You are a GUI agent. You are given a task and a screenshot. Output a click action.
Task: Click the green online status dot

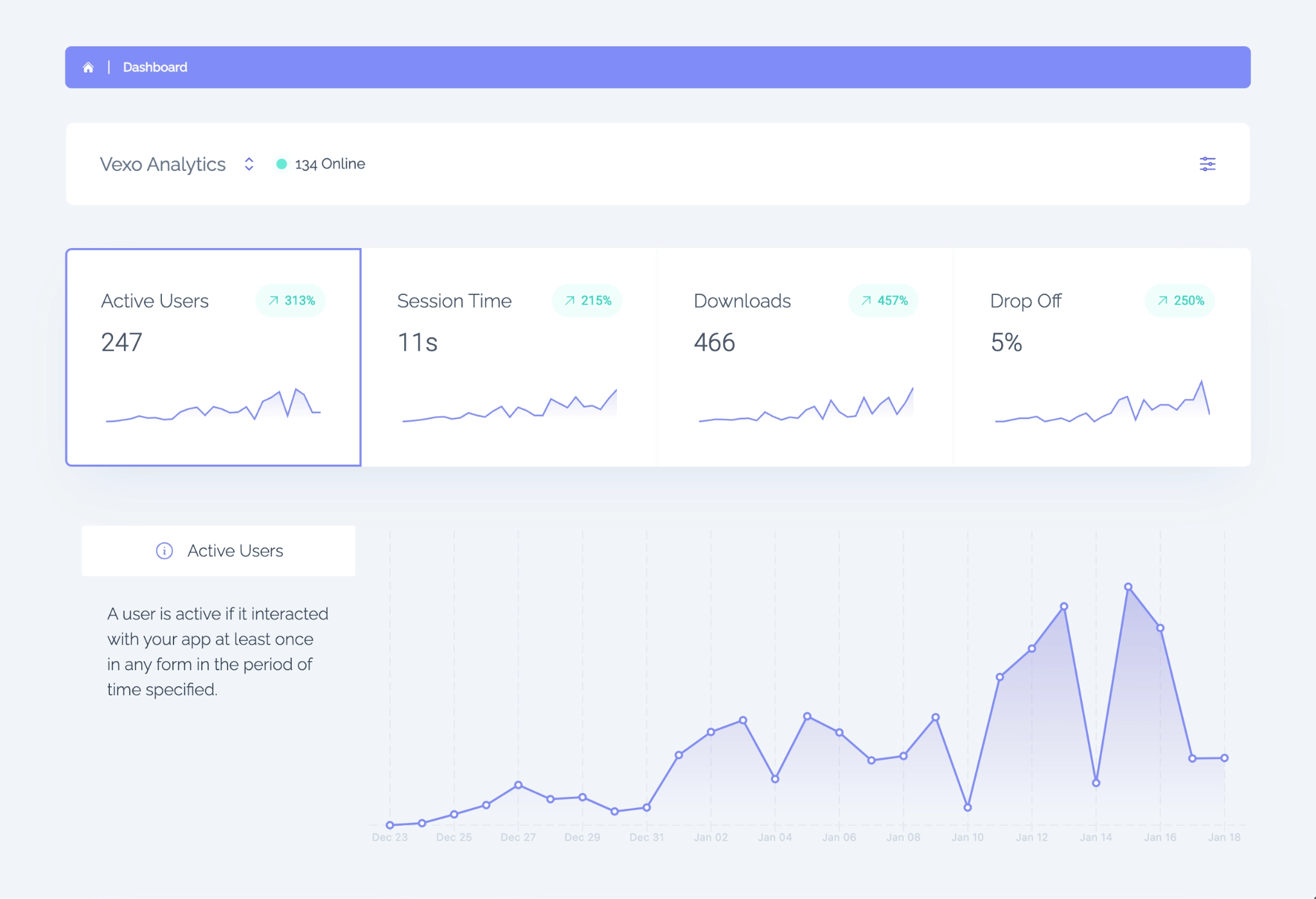(x=281, y=164)
